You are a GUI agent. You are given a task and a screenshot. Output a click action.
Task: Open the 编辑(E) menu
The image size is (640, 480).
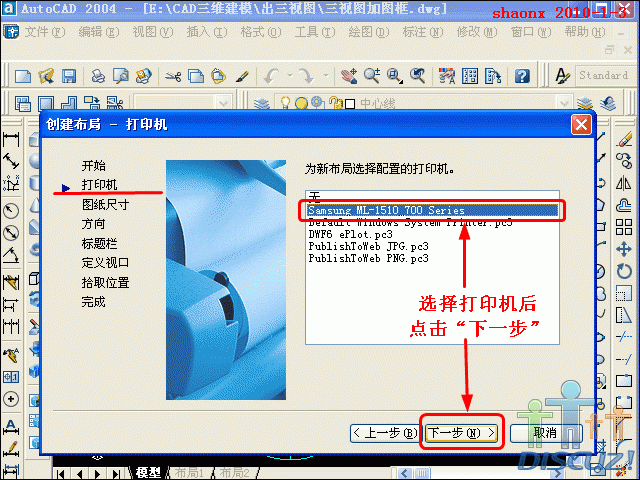click(99, 32)
